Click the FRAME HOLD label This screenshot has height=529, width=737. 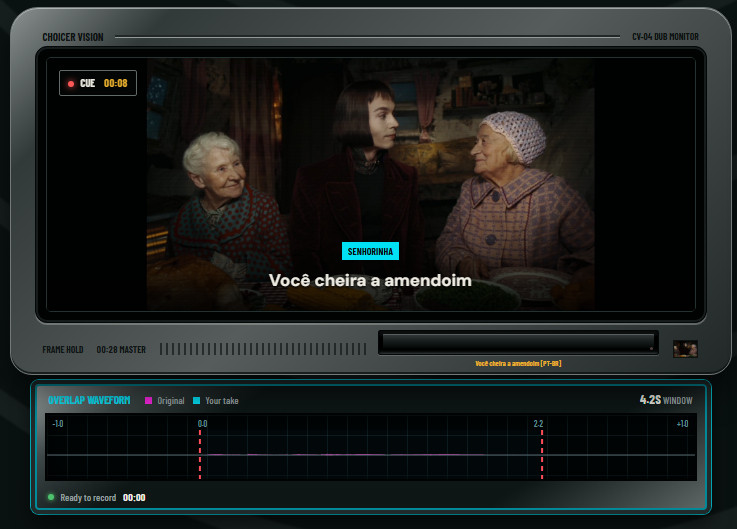pyautogui.click(x=63, y=349)
